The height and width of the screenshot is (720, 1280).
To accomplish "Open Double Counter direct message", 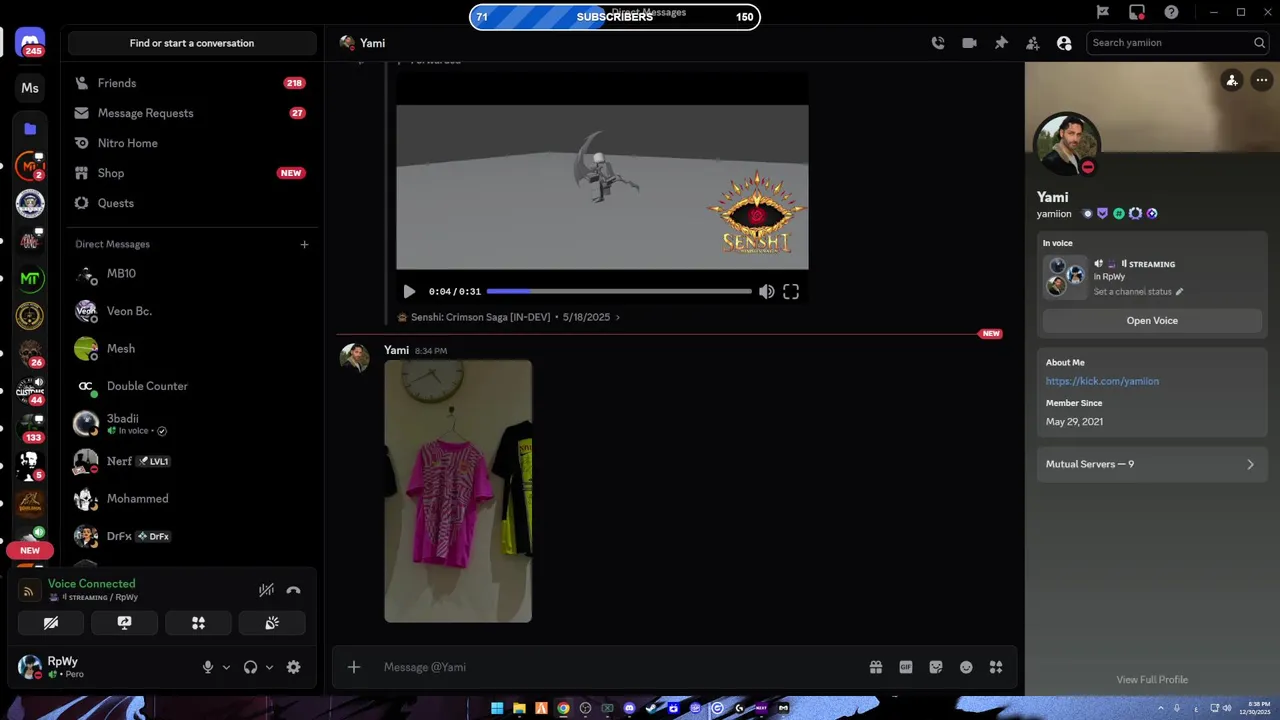I will pos(190,386).
